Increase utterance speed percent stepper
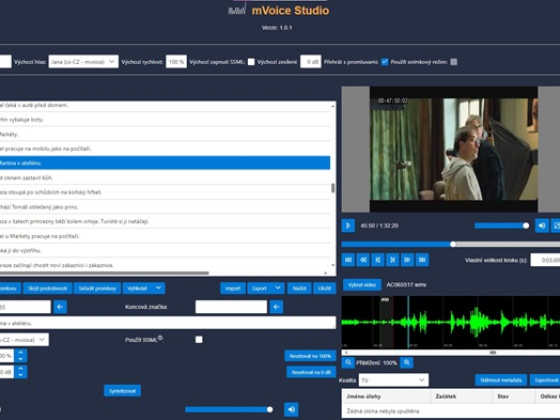 [x=20, y=352]
